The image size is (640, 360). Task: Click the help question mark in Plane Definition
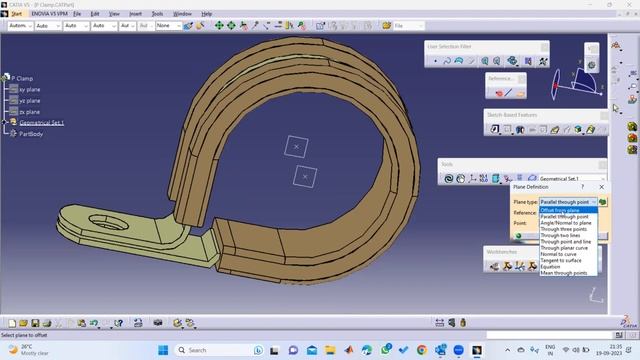582,187
